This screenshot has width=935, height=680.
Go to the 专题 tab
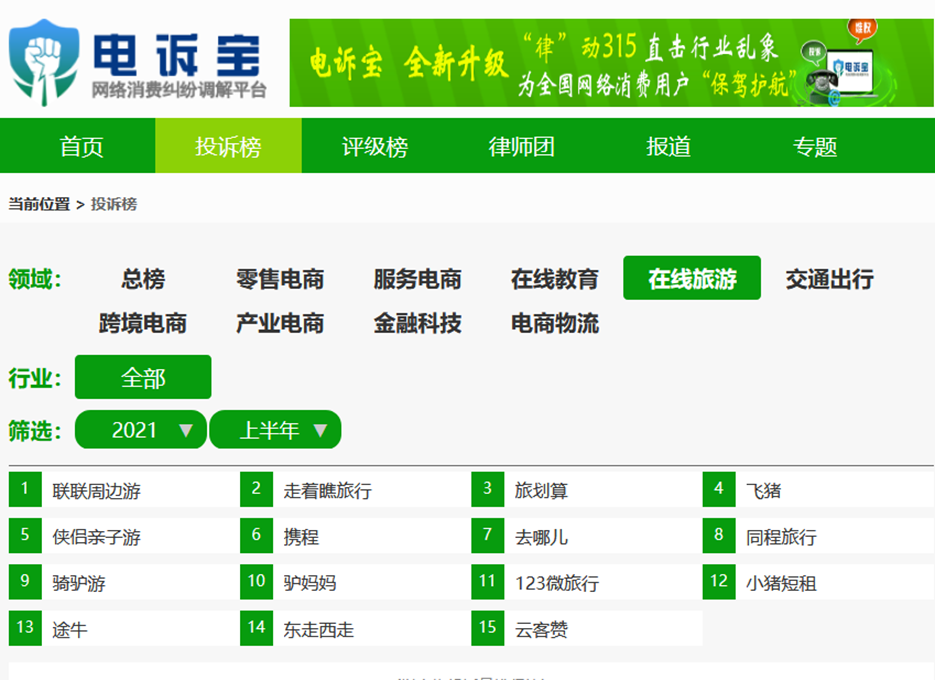pos(815,146)
